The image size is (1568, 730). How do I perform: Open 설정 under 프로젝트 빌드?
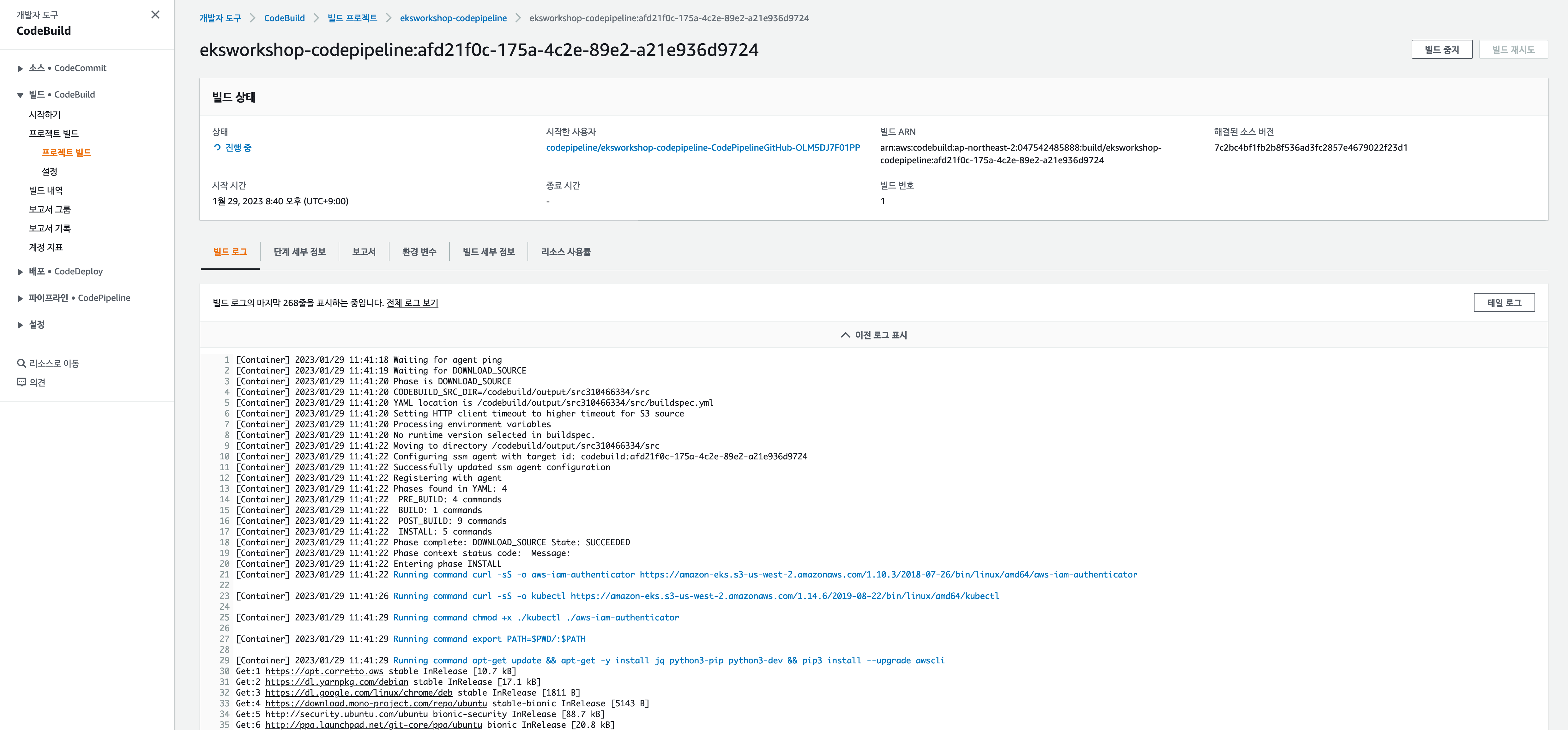pyautogui.click(x=49, y=171)
